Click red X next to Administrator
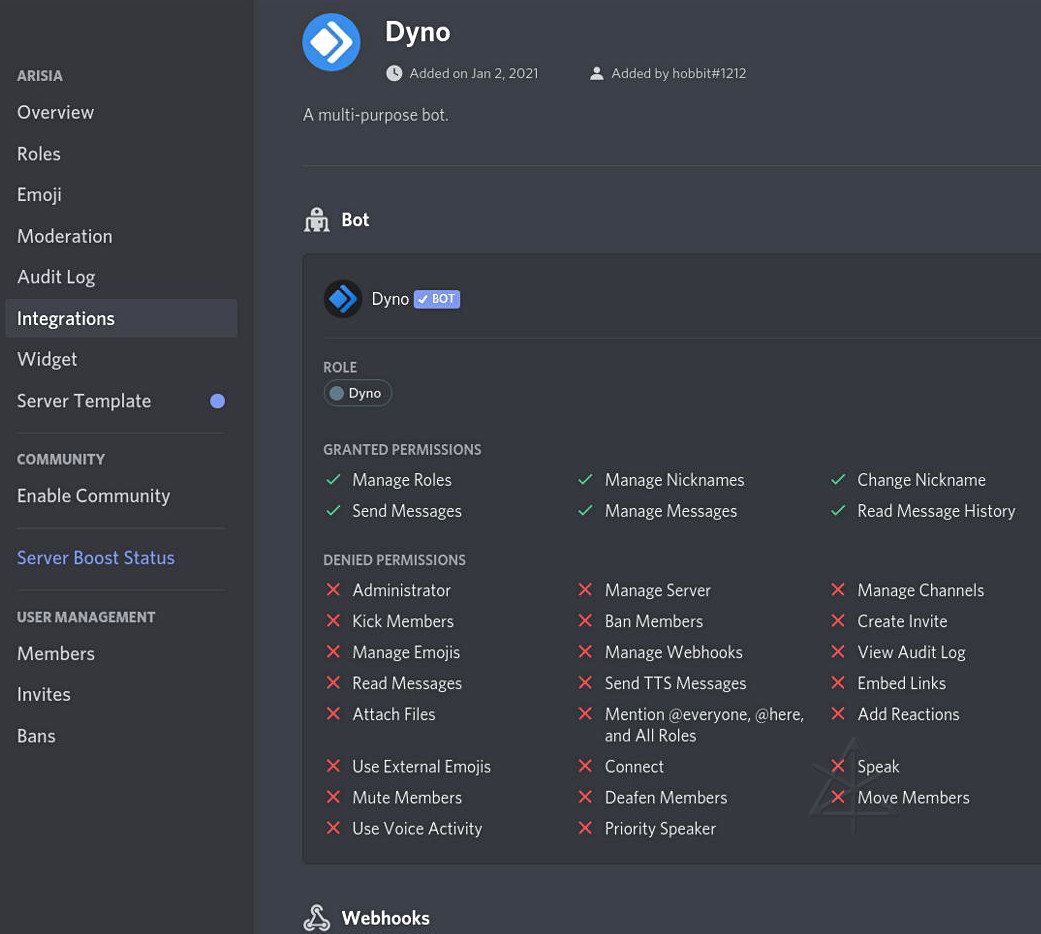The height and width of the screenshot is (934, 1041). [x=334, y=590]
